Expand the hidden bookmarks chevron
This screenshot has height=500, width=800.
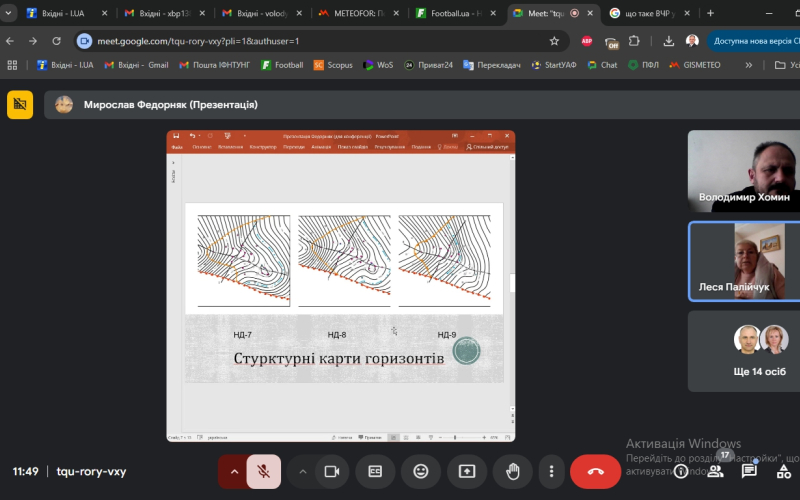(748, 65)
